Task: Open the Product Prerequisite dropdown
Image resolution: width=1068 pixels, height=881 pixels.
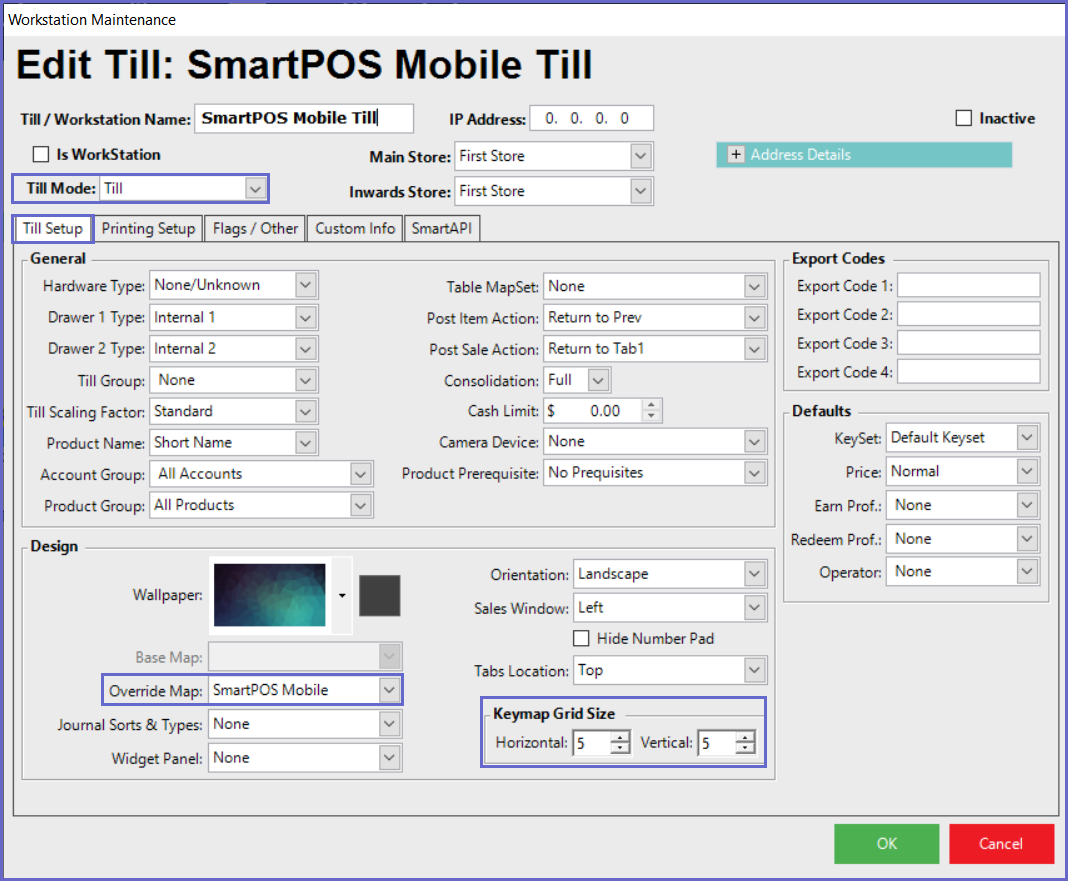Action: (x=754, y=473)
